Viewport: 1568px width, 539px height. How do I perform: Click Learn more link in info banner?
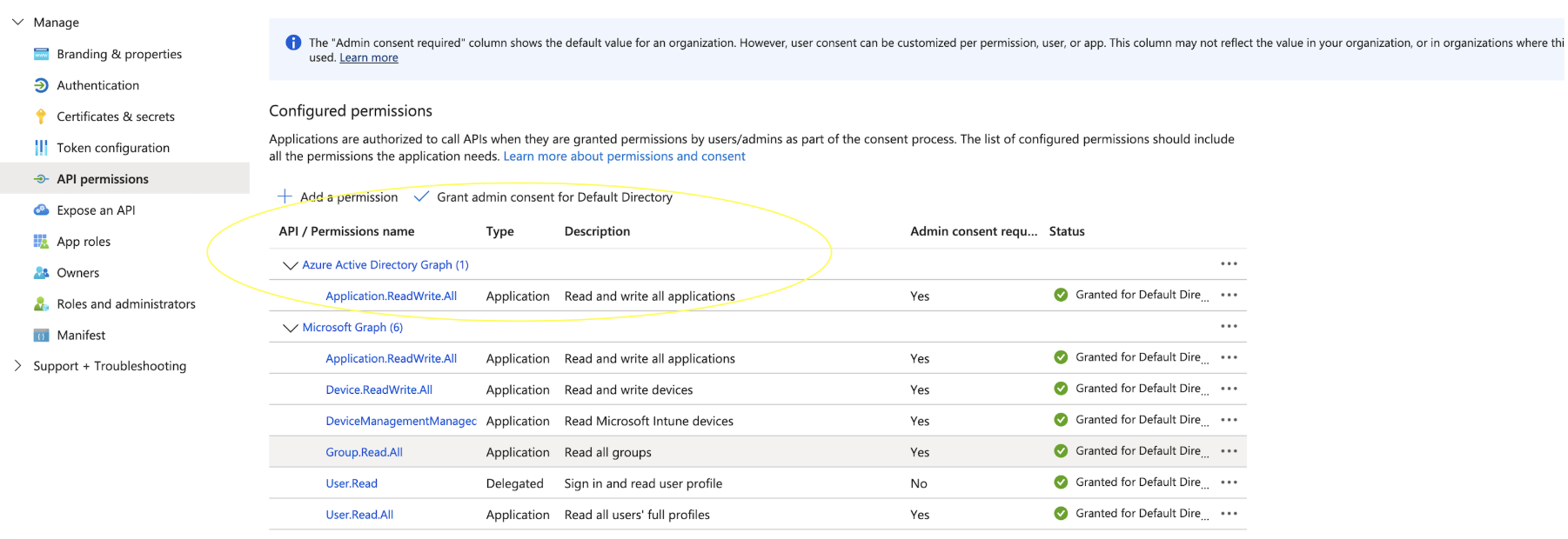click(369, 57)
